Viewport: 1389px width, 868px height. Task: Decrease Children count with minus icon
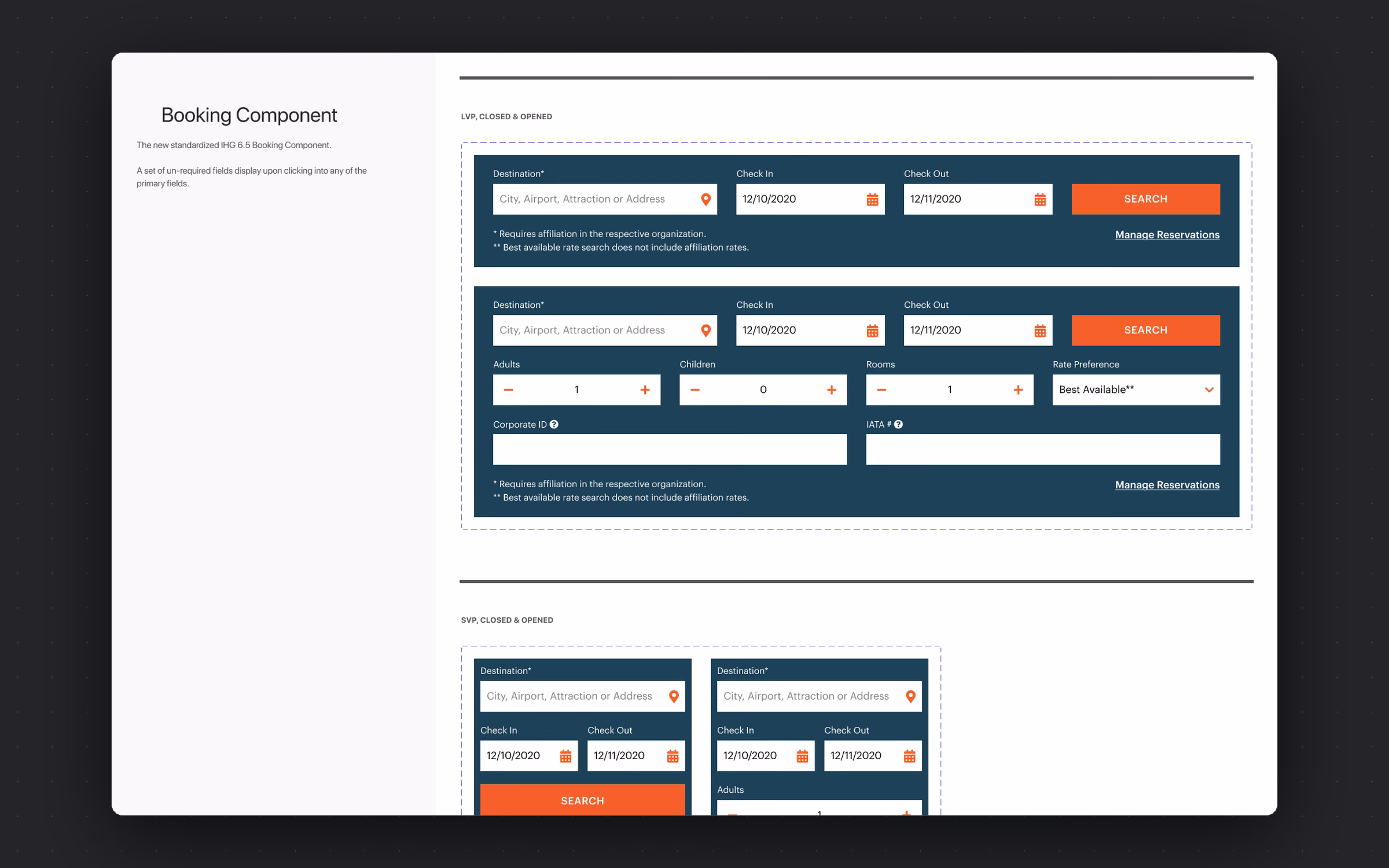coord(695,390)
